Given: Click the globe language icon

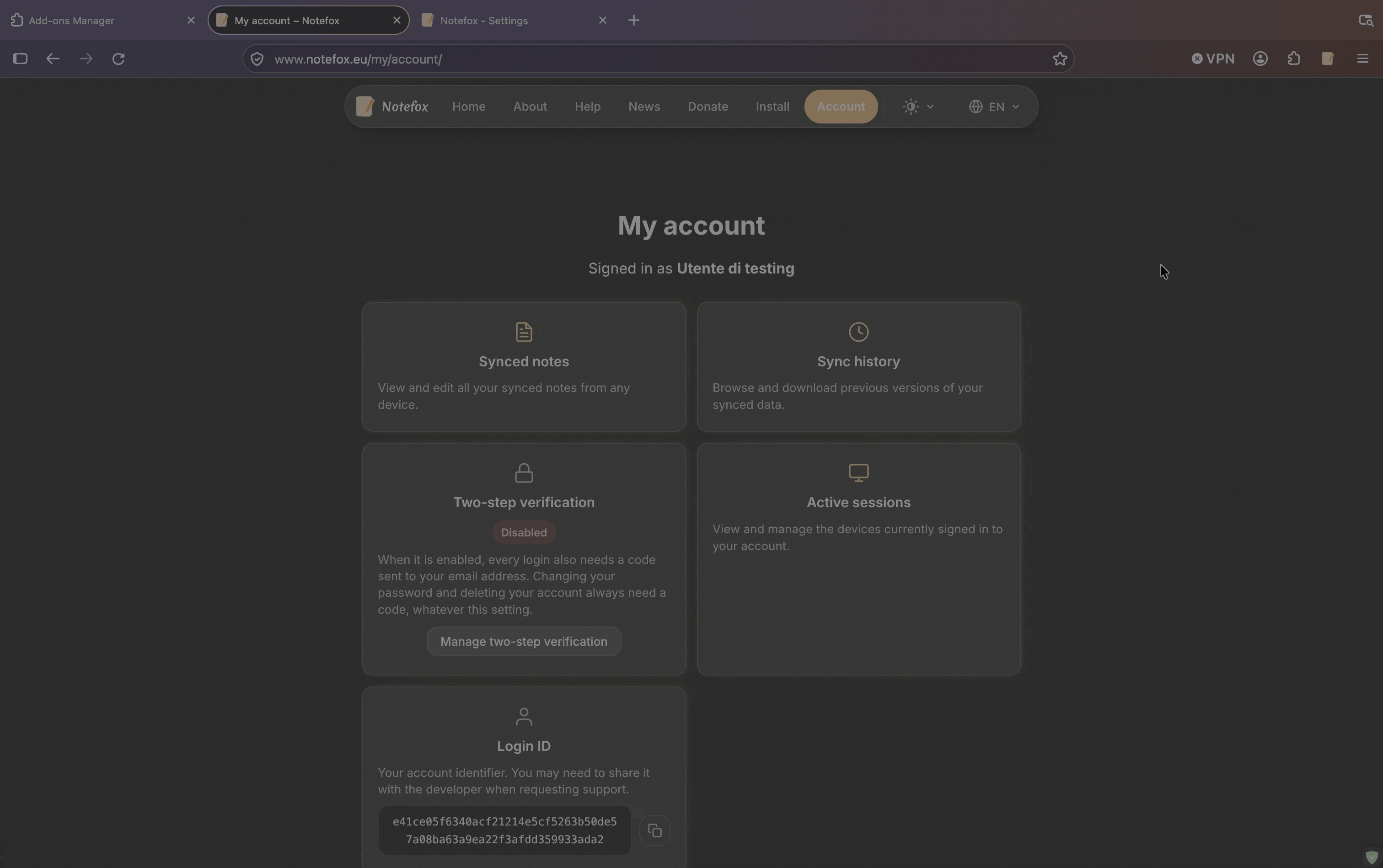Looking at the screenshot, I should point(976,106).
